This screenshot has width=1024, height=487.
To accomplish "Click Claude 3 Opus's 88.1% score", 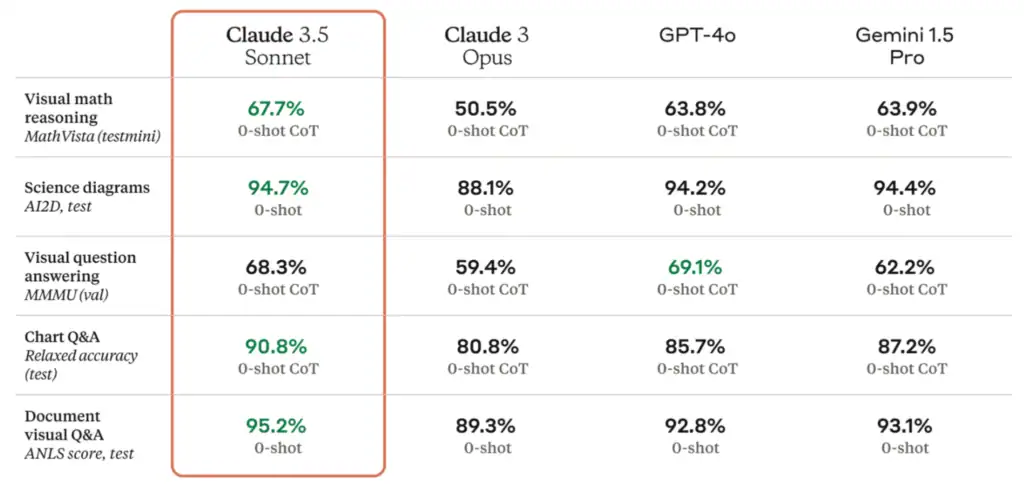I will click(487, 188).
